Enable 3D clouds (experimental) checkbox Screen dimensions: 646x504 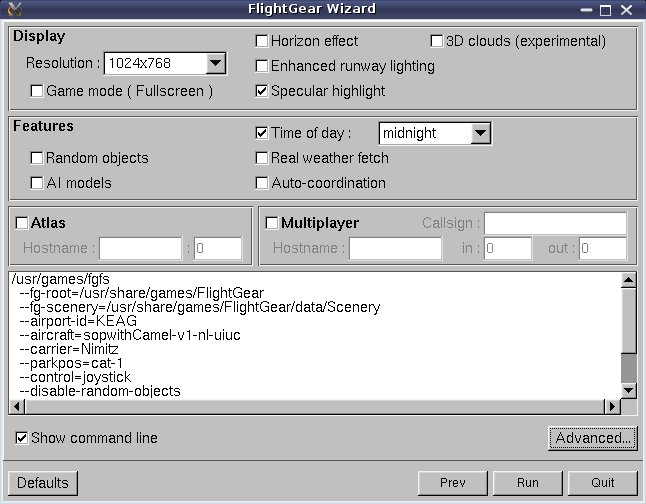pyautogui.click(x=436, y=41)
